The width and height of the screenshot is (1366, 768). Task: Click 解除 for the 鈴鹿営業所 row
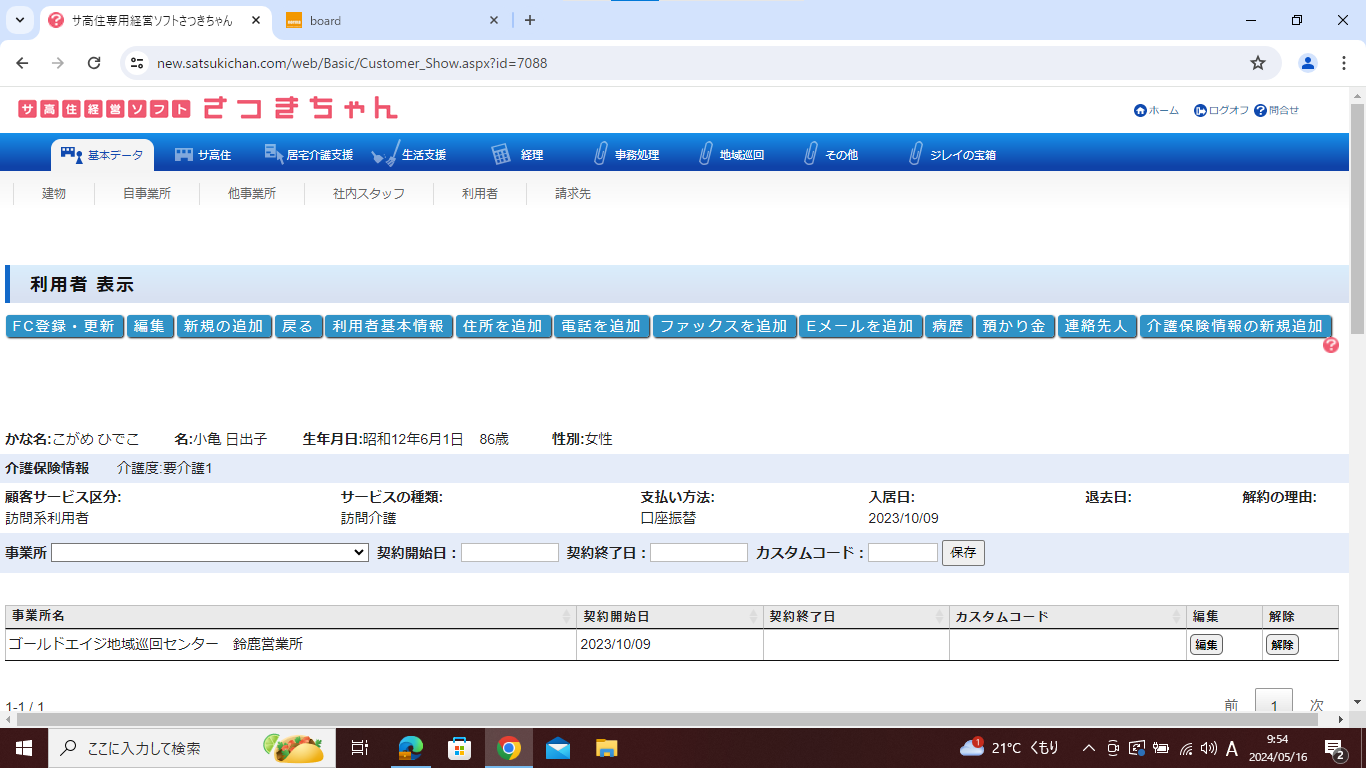[x=1282, y=645]
